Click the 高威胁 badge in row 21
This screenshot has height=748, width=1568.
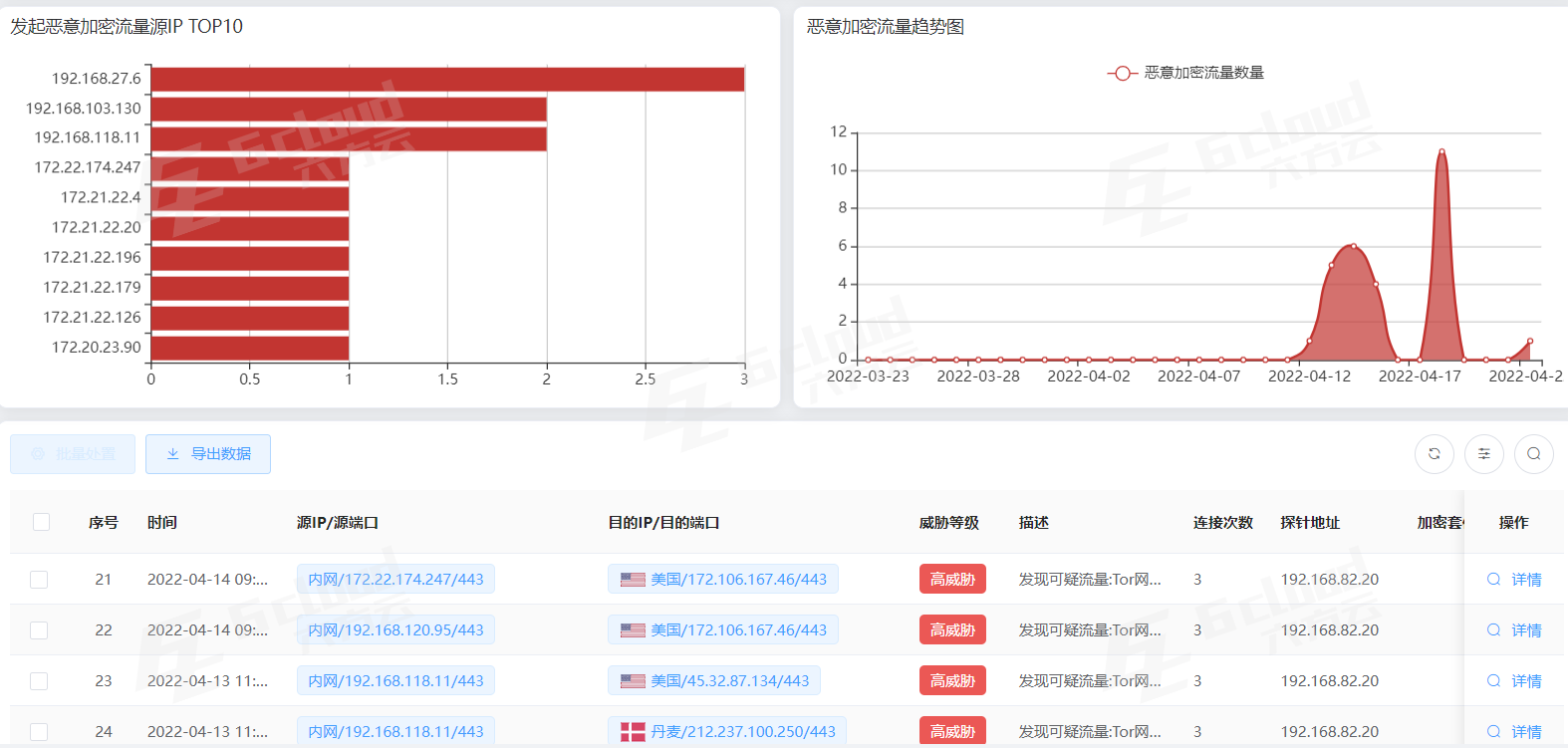tap(952, 580)
